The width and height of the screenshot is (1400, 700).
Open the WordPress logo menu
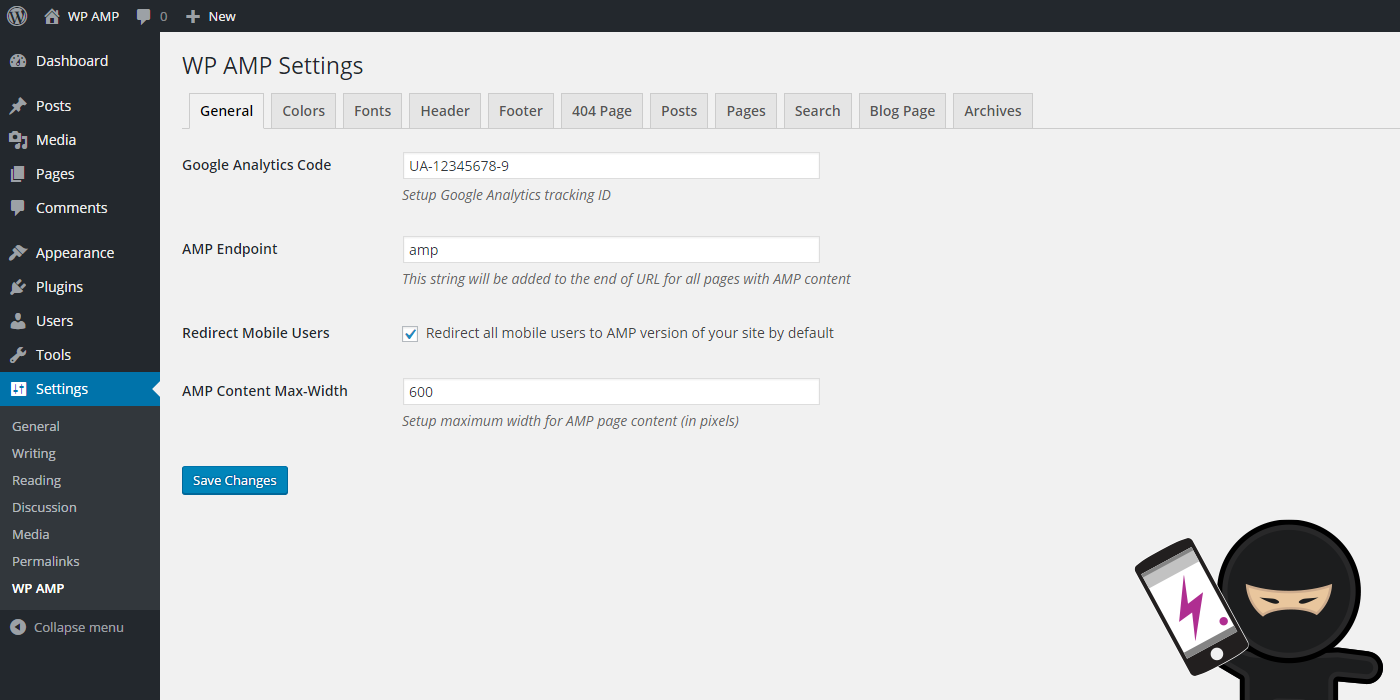[x=16, y=16]
